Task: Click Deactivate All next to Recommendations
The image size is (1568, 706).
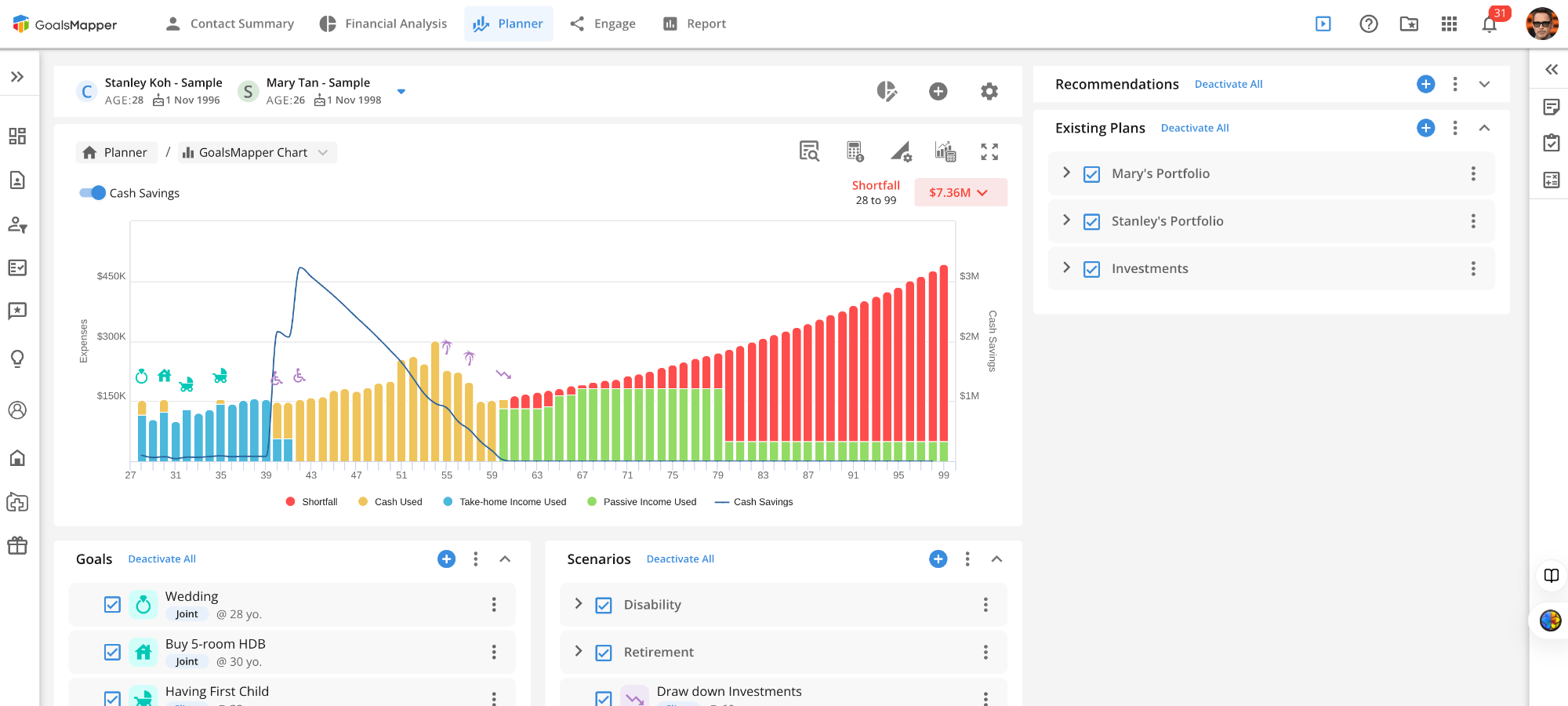Action: [x=1228, y=85]
